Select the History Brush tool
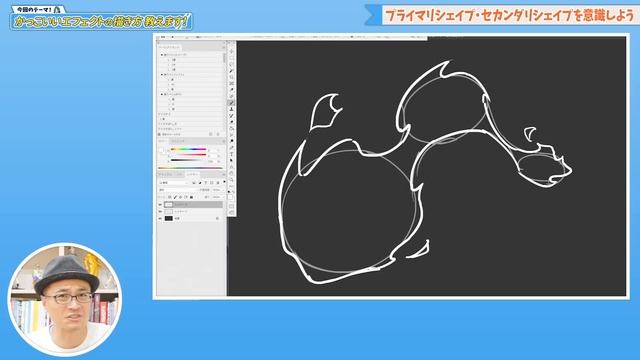The image size is (640, 360). [x=231, y=116]
